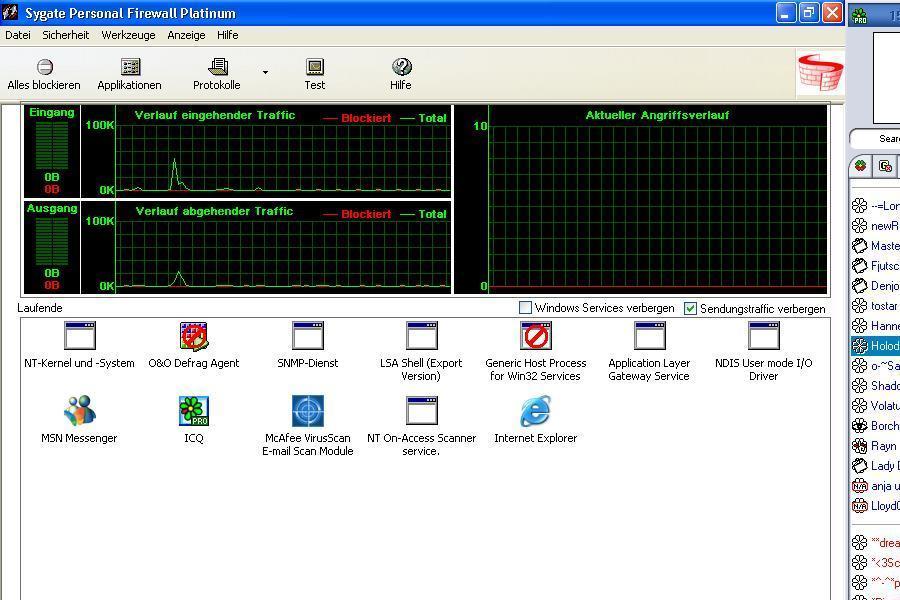Open the Werkzeuge menu
The image size is (900, 600).
pyautogui.click(x=128, y=35)
